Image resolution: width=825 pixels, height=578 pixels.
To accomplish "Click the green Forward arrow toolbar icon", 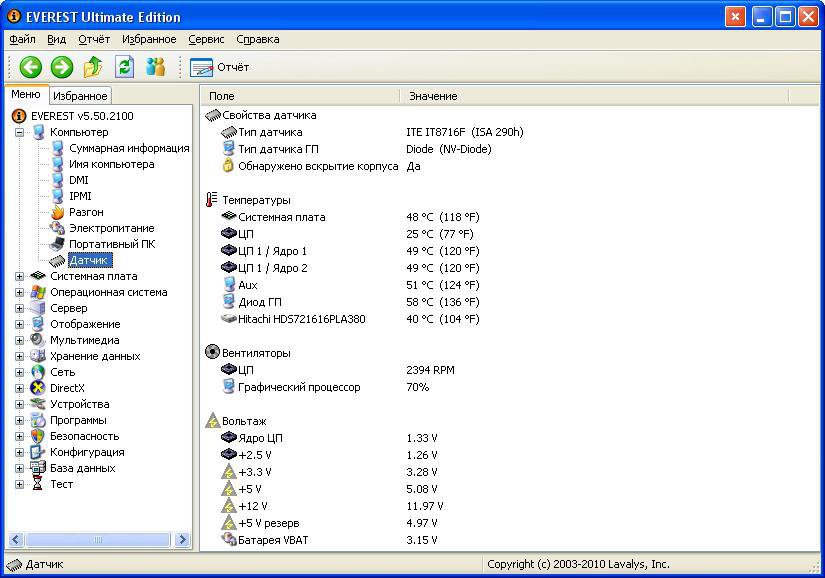I will pos(62,67).
